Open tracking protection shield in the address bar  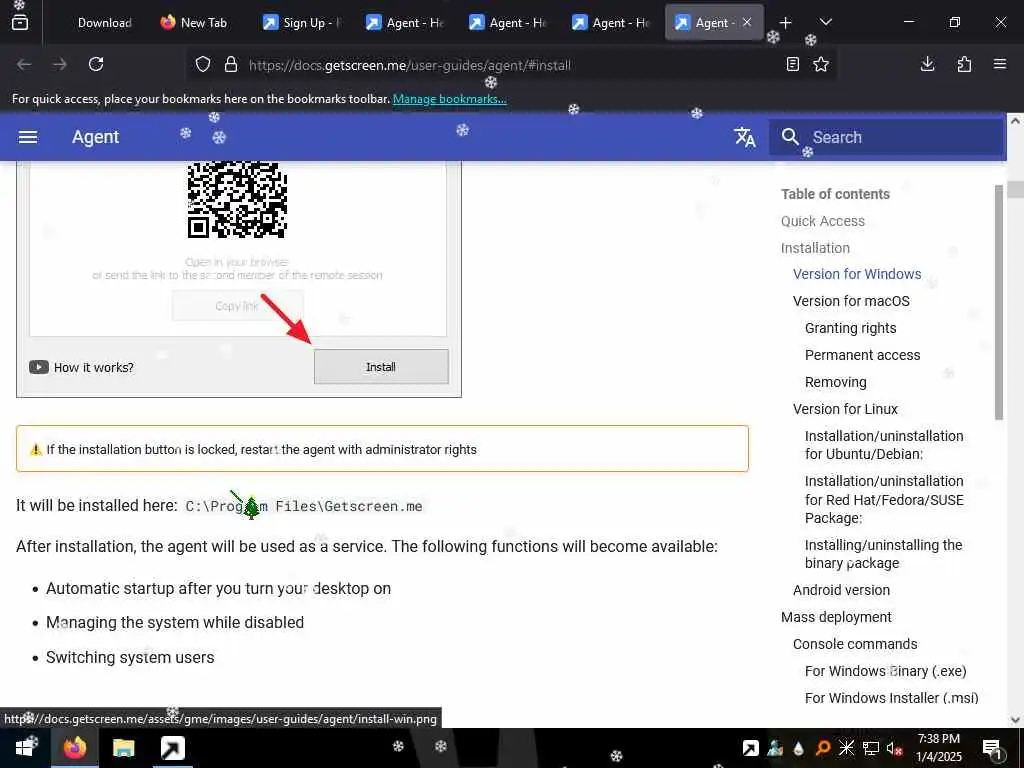coord(203,65)
